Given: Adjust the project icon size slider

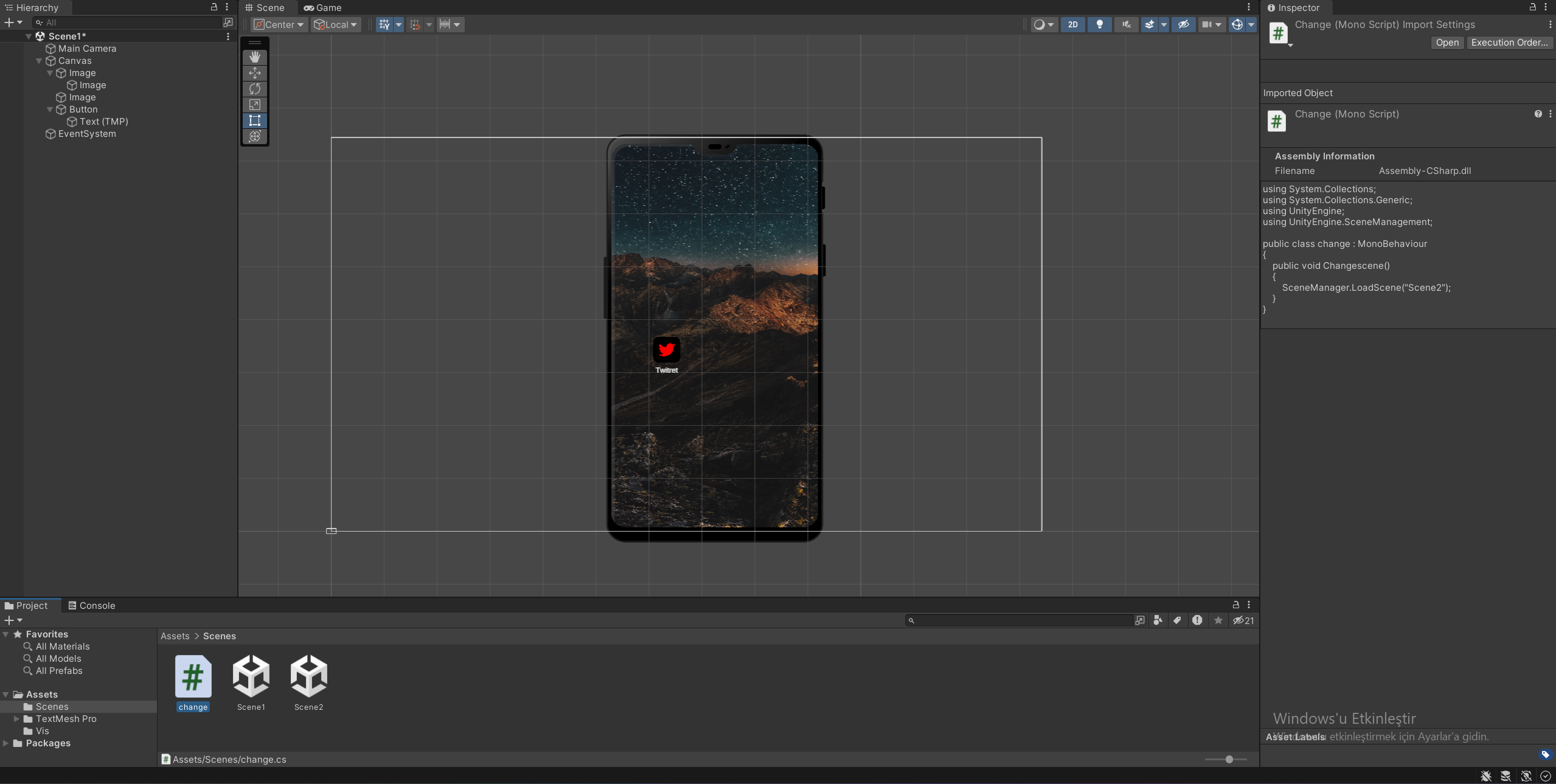Looking at the screenshot, I should coord(1229,759).
